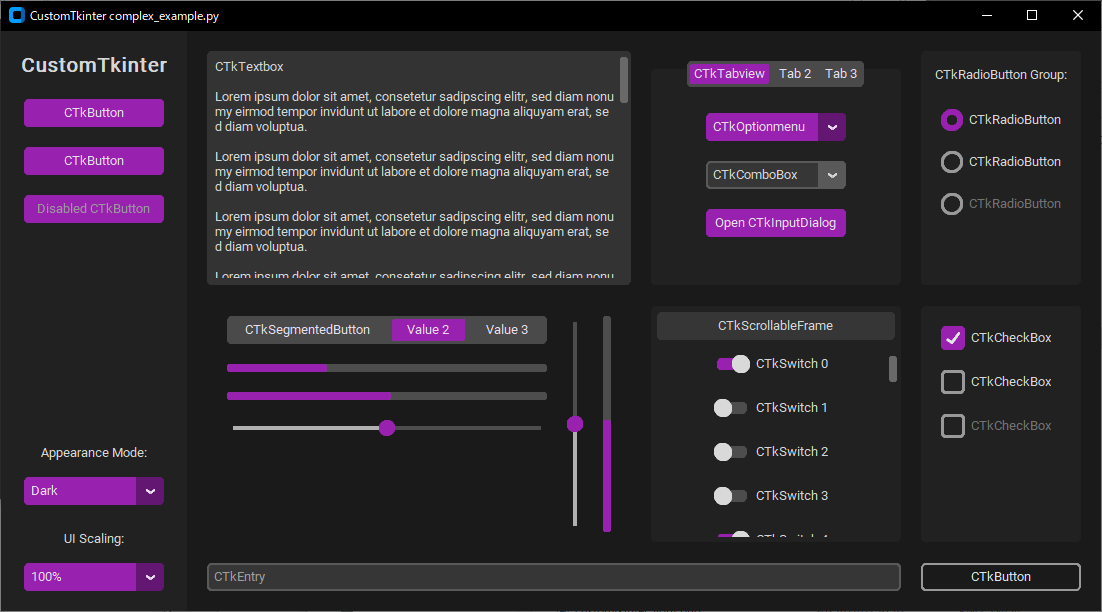Select the second CTkRadioButton
Image resolution: width=1102 pixels, height=612 pixels.
(x=952, y=162)
